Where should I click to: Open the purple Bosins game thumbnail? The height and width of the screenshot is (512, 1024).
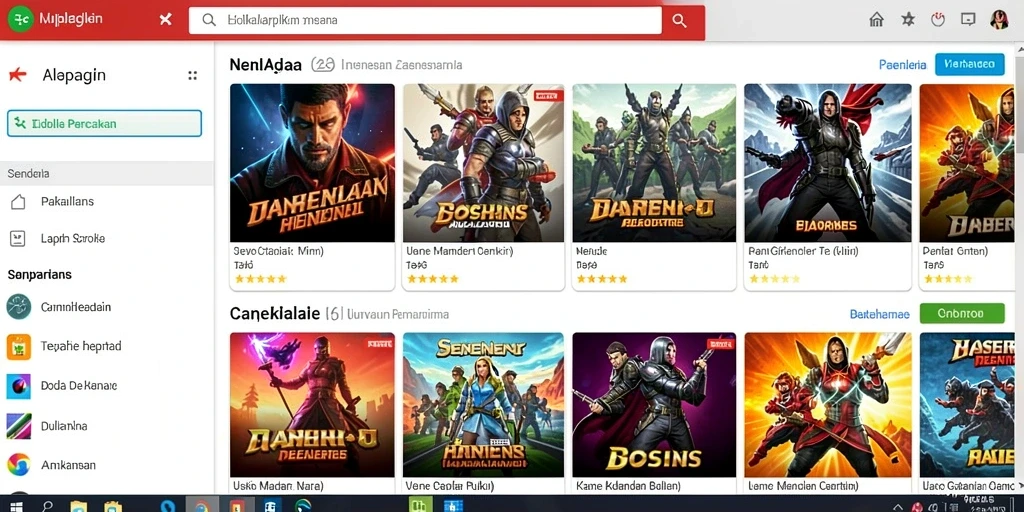click(654, 405)
